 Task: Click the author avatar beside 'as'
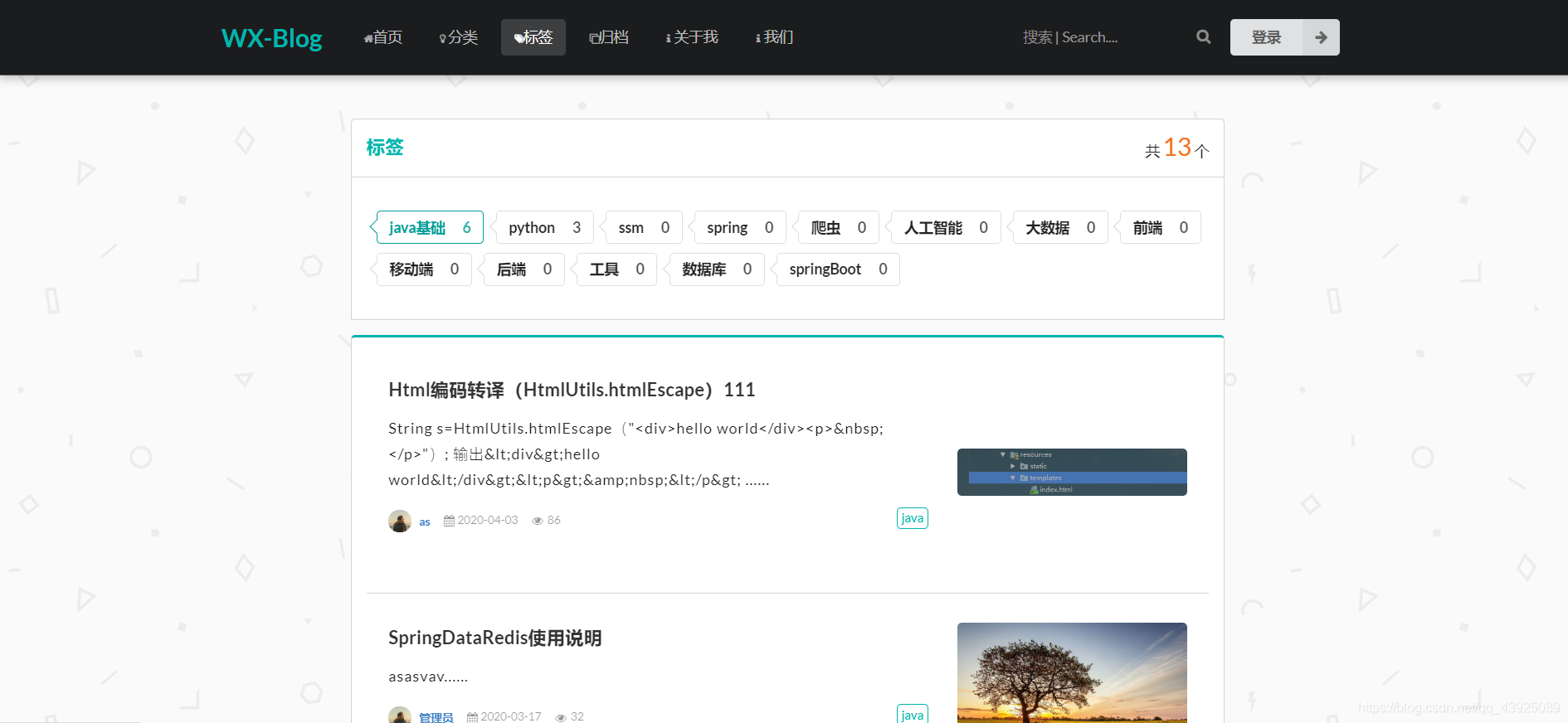pos(400,521)
